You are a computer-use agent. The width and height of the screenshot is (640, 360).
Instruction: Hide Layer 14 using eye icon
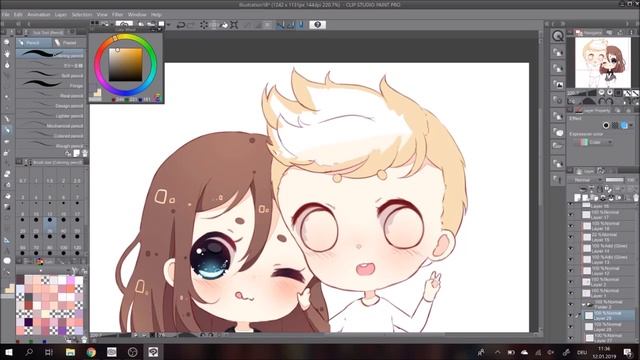(x=571, y=248)
